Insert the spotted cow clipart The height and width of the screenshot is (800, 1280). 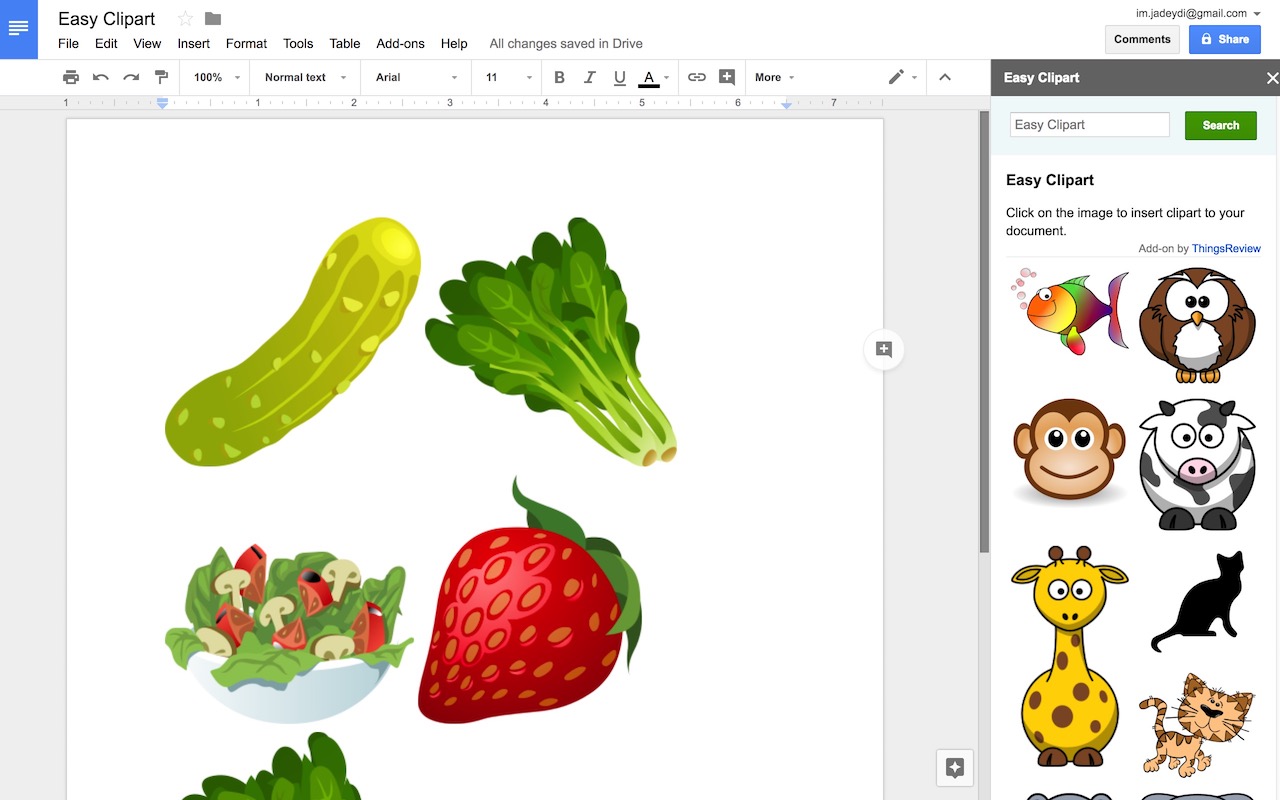tap(1197, 464)
